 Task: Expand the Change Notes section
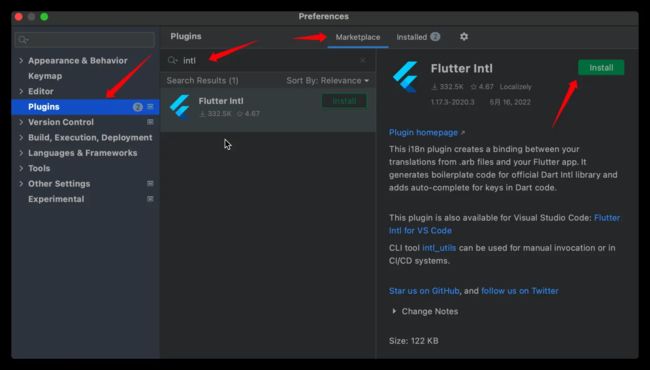394,311
